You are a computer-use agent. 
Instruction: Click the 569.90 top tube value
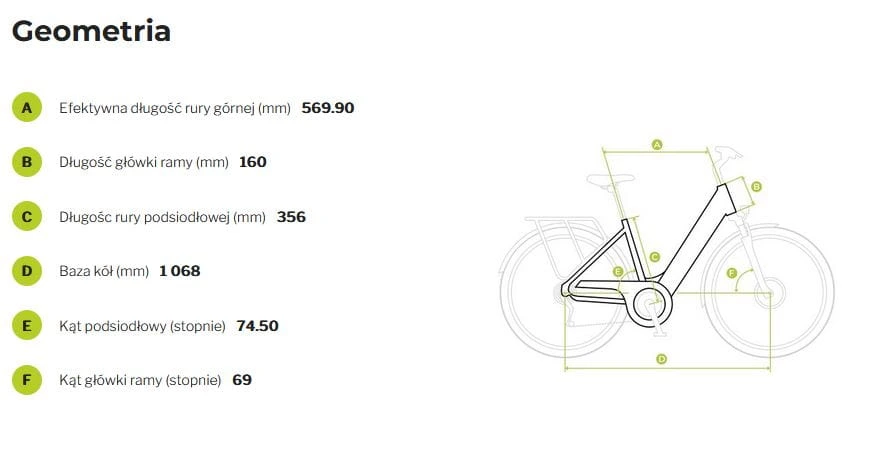[x=328, y=108]
